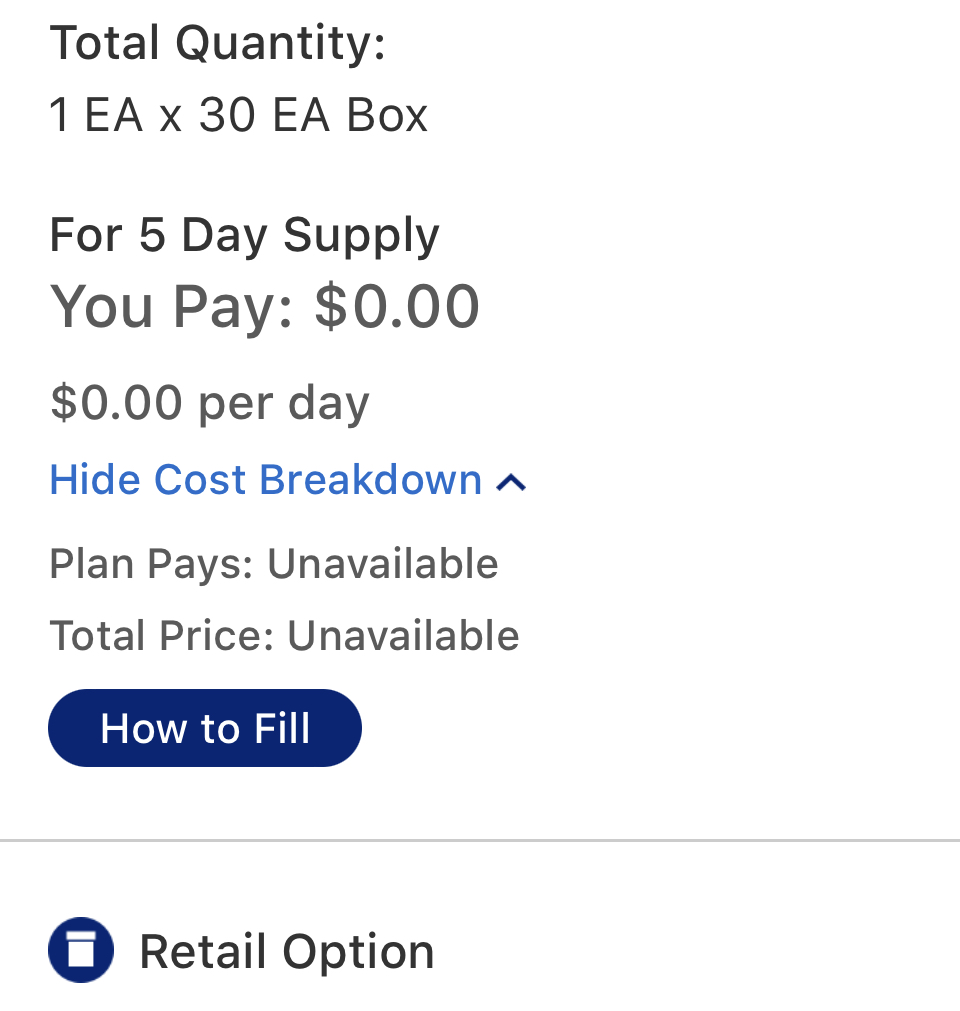Click the Hide Cost Breakdown link
Viewport: 960px width, 1011px height.
[x=288, y=480]
